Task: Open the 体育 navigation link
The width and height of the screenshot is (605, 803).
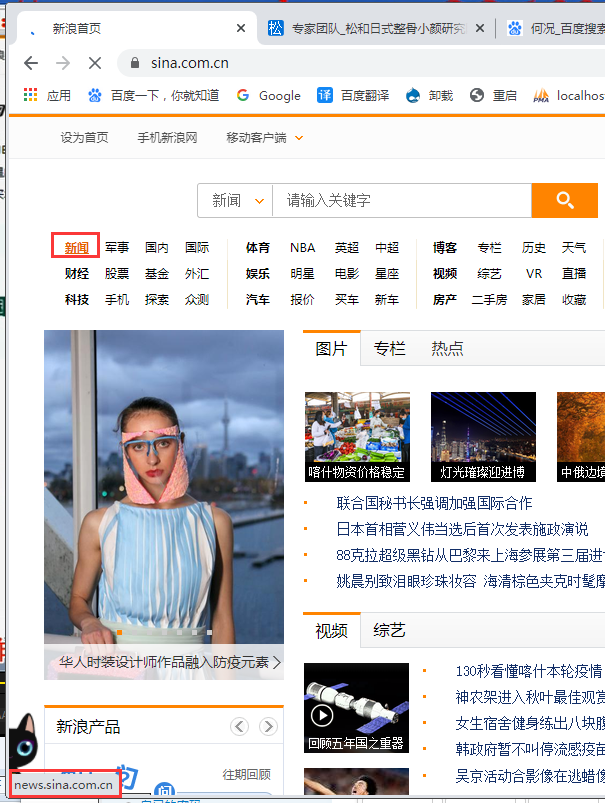Action: coord(257,248)
